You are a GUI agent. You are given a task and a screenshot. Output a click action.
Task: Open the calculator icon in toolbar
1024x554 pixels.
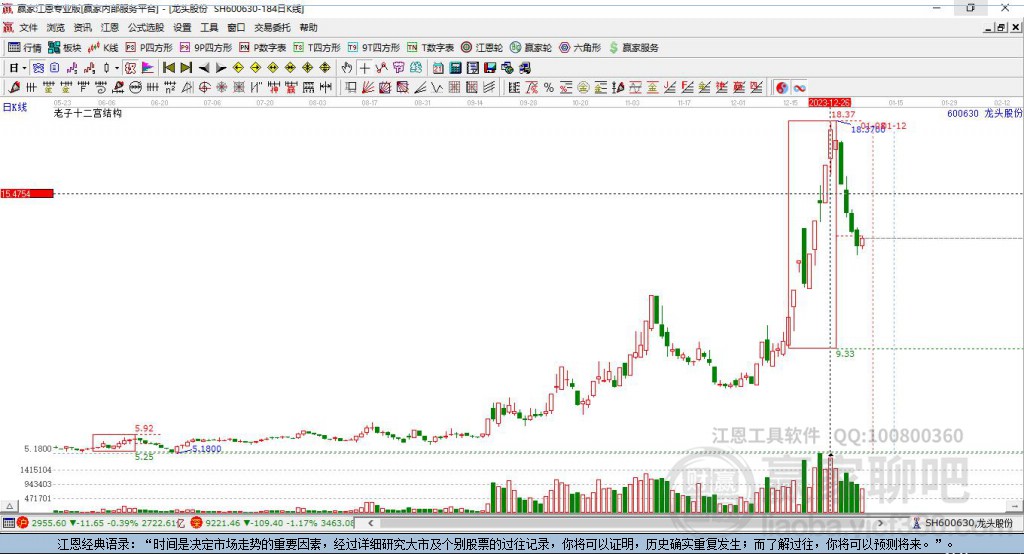coord(455,68)
